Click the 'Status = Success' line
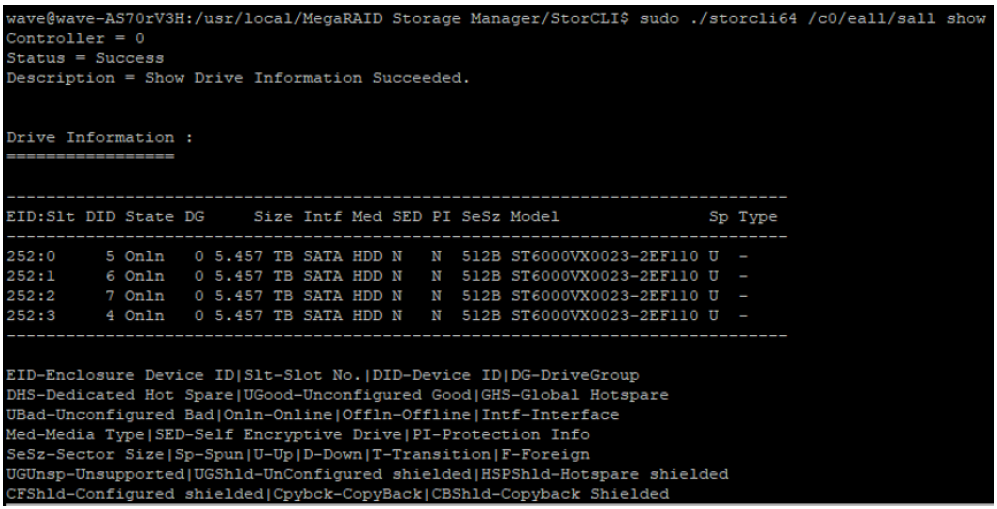The width and height of the screenshot is (997, 509). [x=85, y=58]
